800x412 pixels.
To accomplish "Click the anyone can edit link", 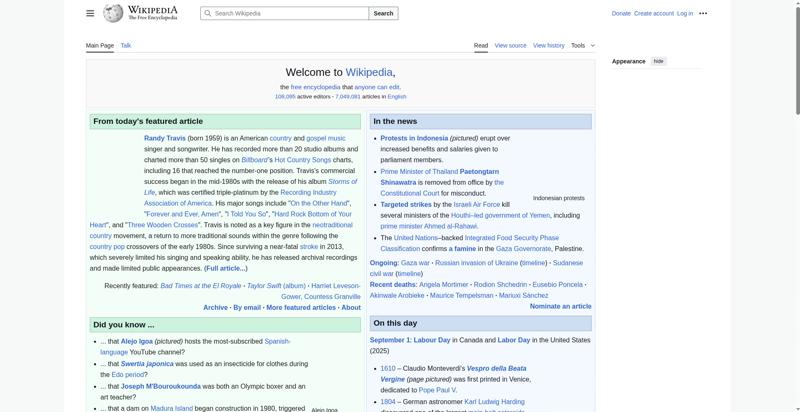I will (377, 87).
